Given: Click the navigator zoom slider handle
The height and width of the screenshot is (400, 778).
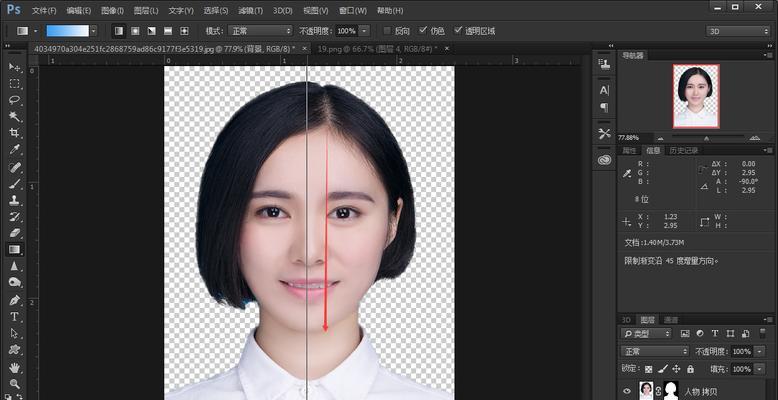Looking at the screenshot, I should [x=706, y=138].
